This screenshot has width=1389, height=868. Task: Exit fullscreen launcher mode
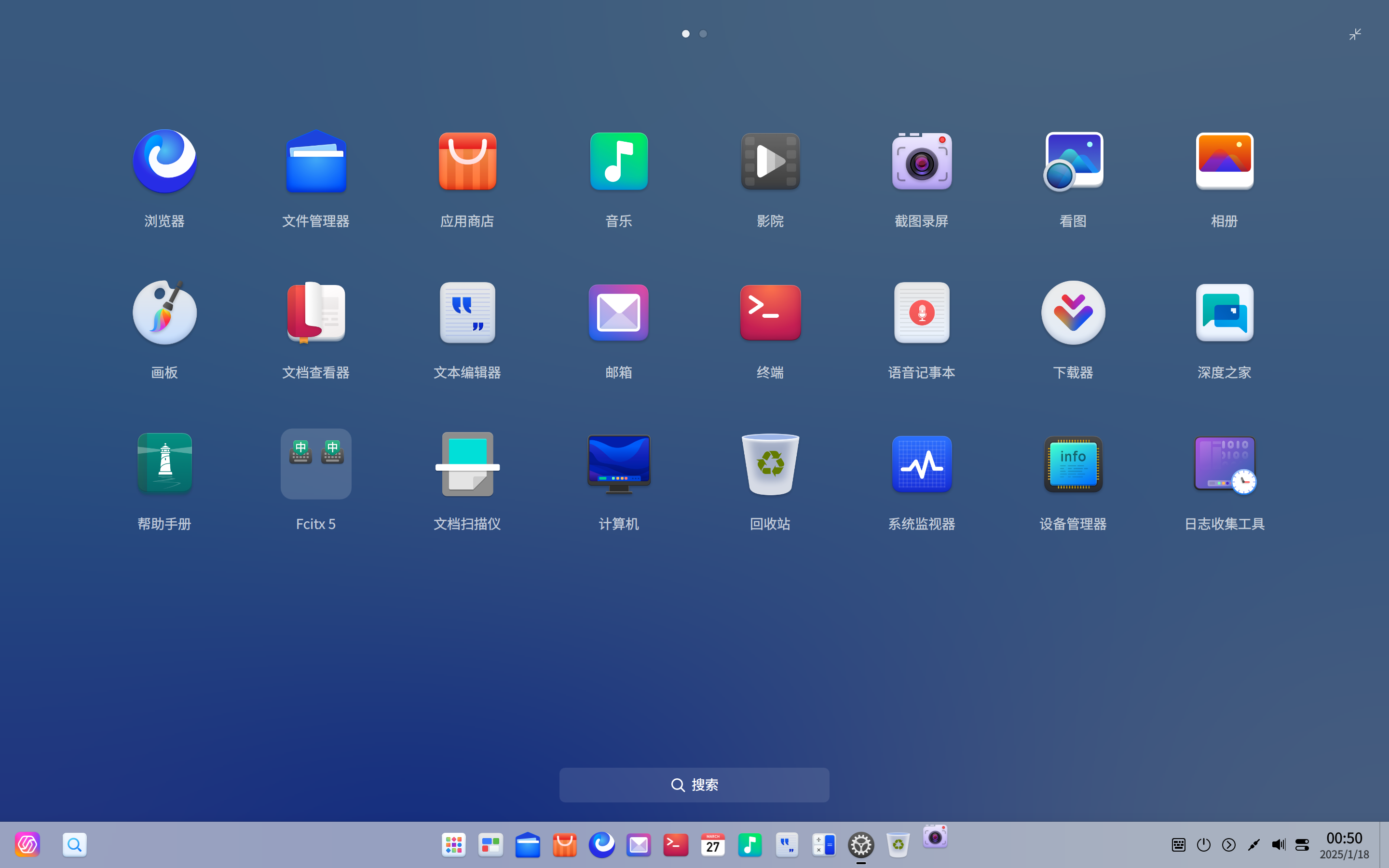1355,34
